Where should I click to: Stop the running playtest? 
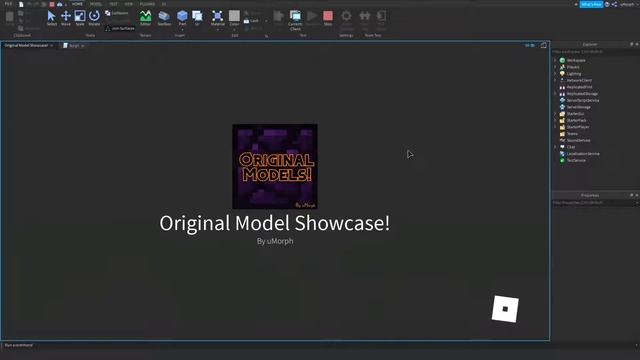click(x=328, y=18)
